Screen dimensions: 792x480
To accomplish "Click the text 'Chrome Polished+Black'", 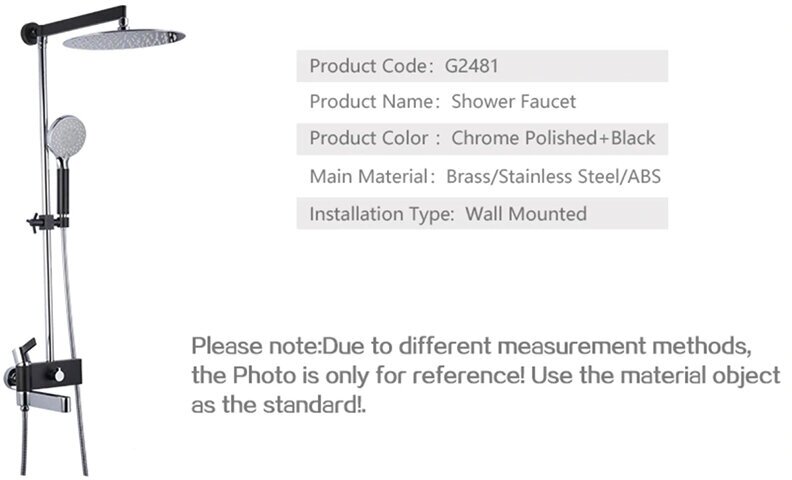I will (553, 138).
